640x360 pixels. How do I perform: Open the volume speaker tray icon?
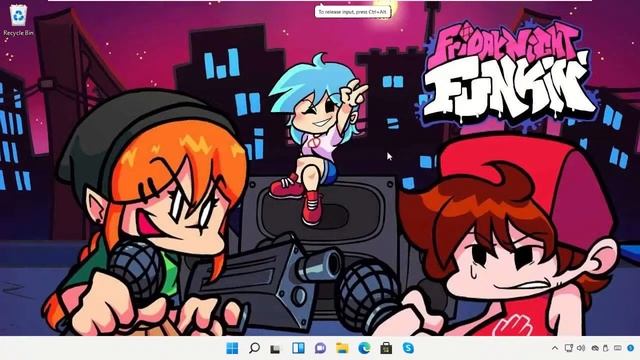tap(581, 348)
